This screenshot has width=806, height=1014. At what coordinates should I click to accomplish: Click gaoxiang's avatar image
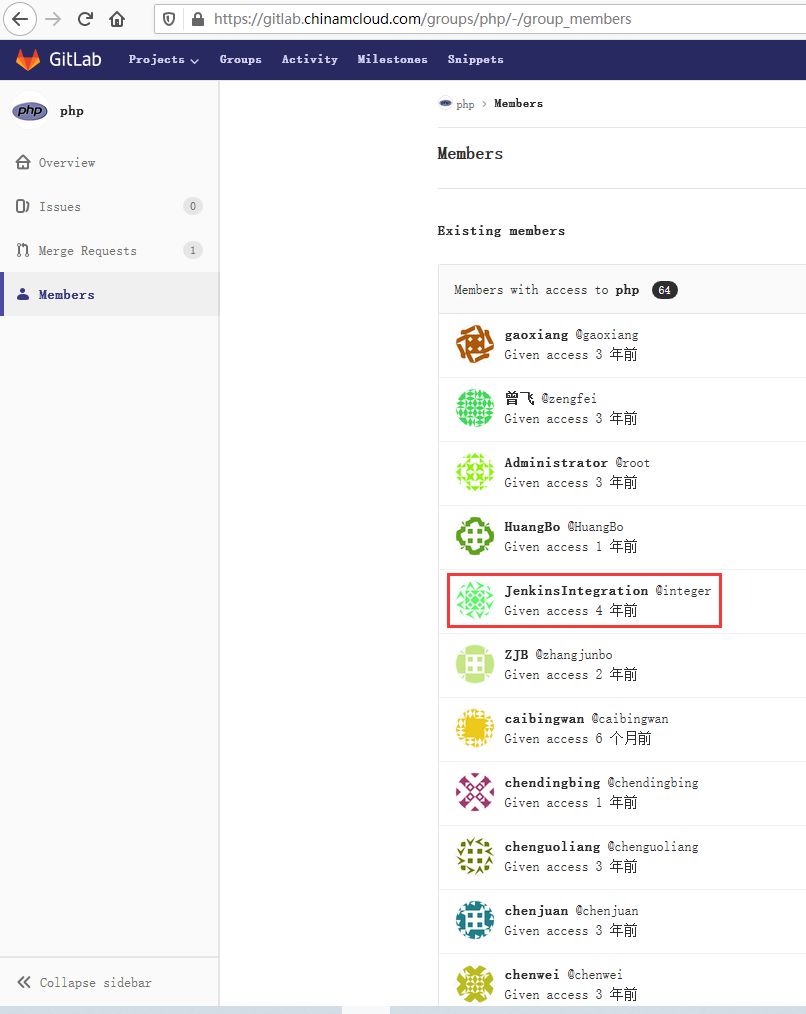tap(475, 344)
